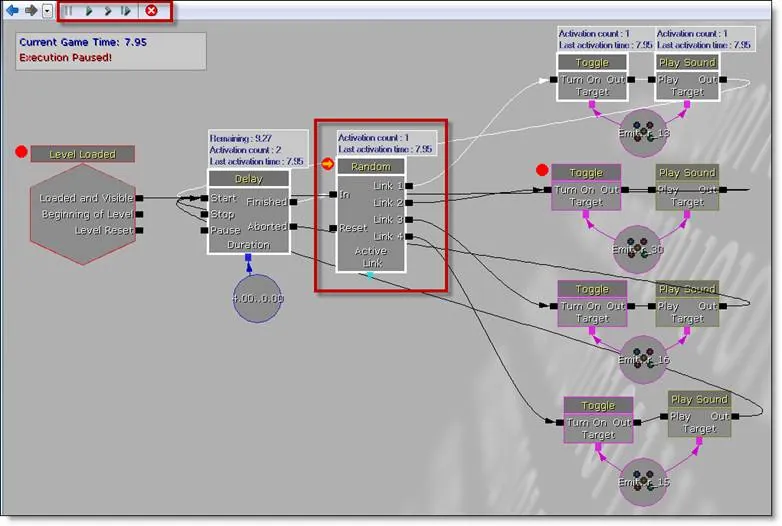Select the Play Sound node above Emitter_30
Image resolution: width=782 pixels, height=526 pixels.
(687, 187)
